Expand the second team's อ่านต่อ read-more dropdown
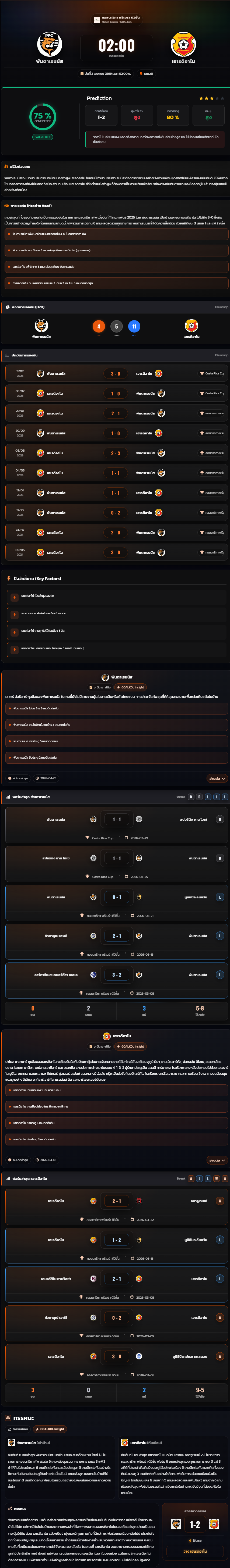The width and height of the screenshot is (230, 1568). pos(217,1160)
